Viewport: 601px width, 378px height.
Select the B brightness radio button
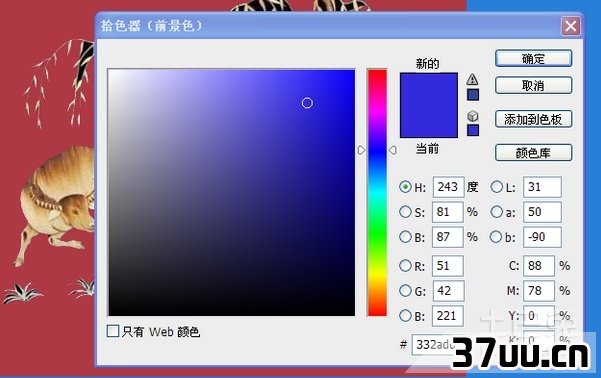pyautogui.click(x=405, y=237)
